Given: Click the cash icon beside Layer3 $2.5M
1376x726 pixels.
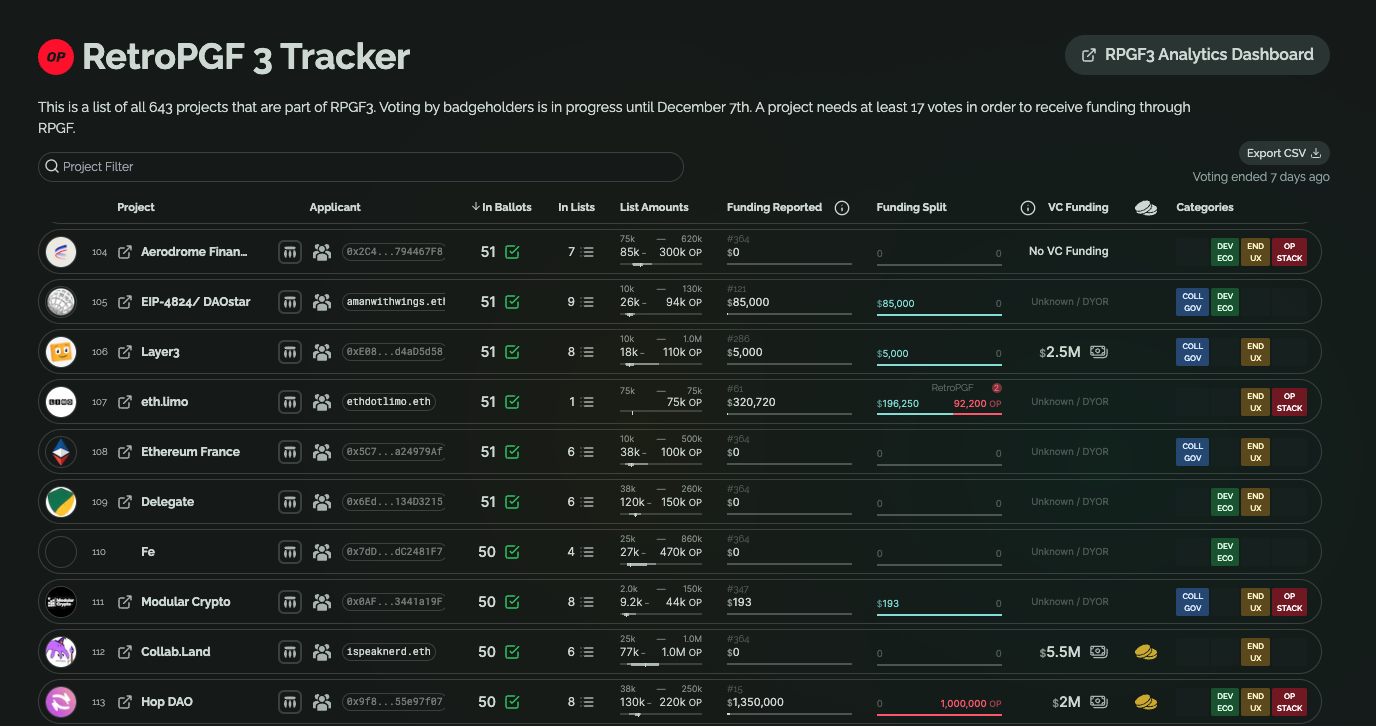Looking at the screenshot, I should (x=1098, y=352).
